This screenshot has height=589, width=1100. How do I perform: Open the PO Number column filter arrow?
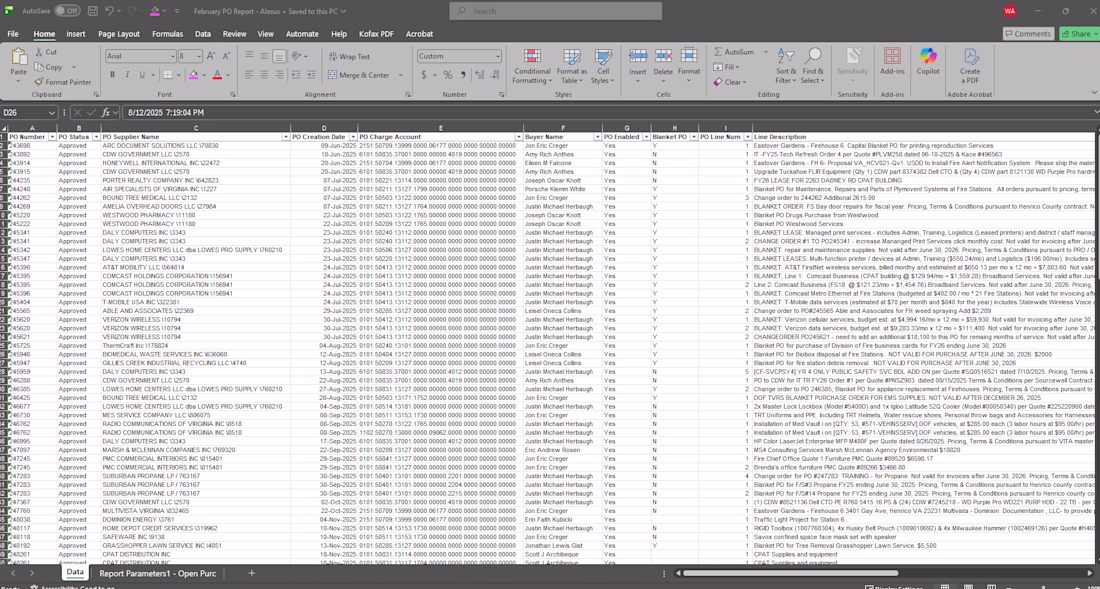51,137
